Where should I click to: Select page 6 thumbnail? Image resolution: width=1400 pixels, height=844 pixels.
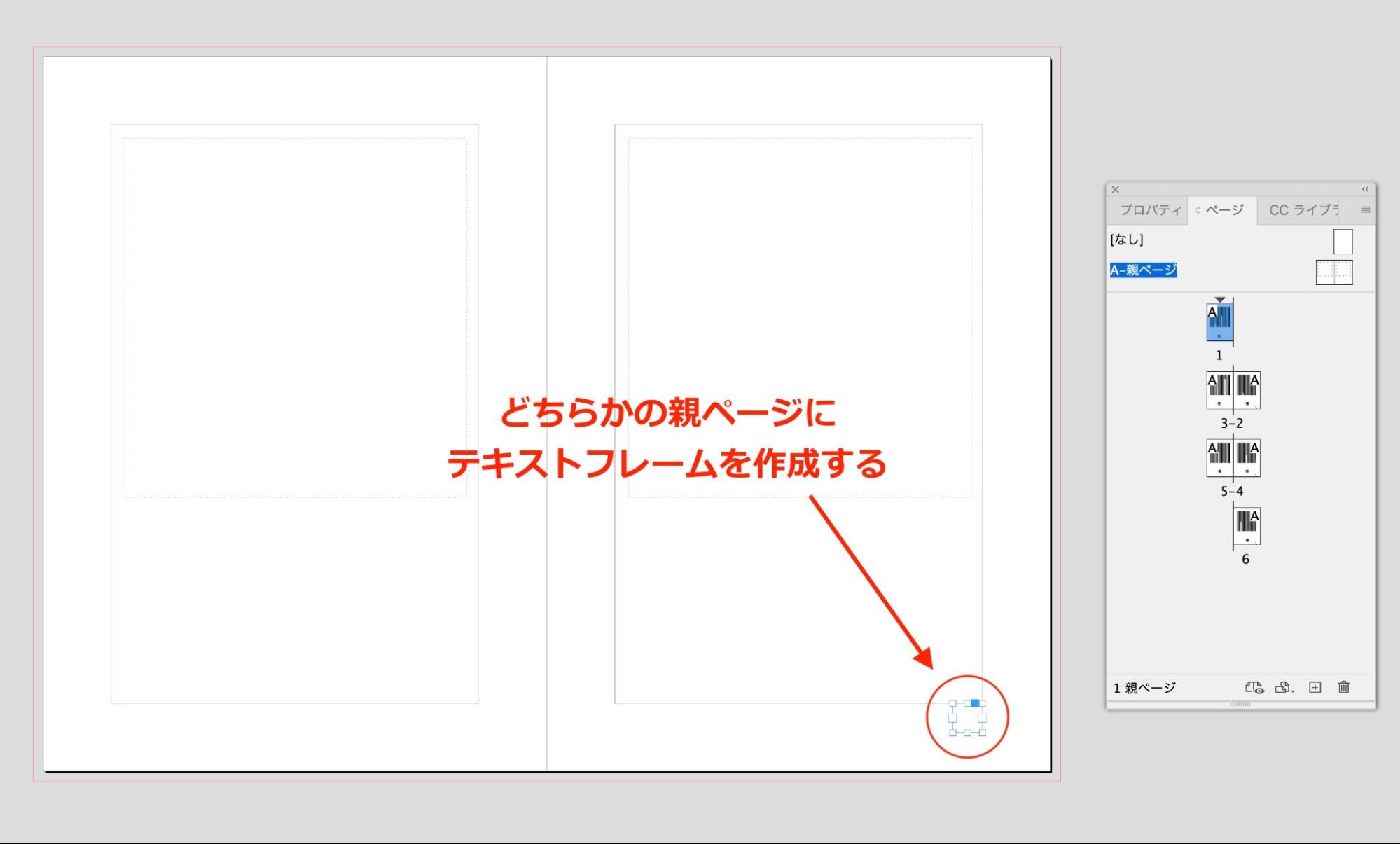click(1247, 526)
